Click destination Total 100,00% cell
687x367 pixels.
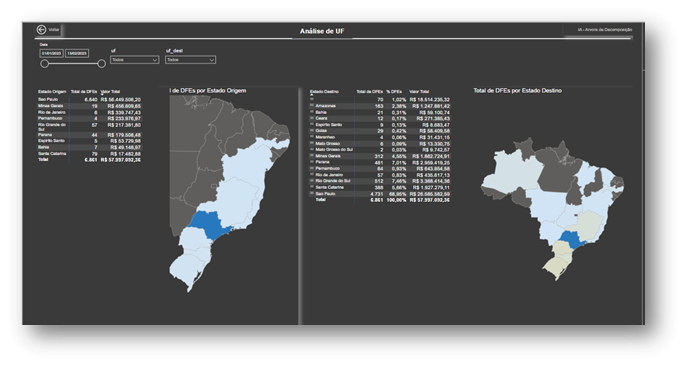point(397,200)
